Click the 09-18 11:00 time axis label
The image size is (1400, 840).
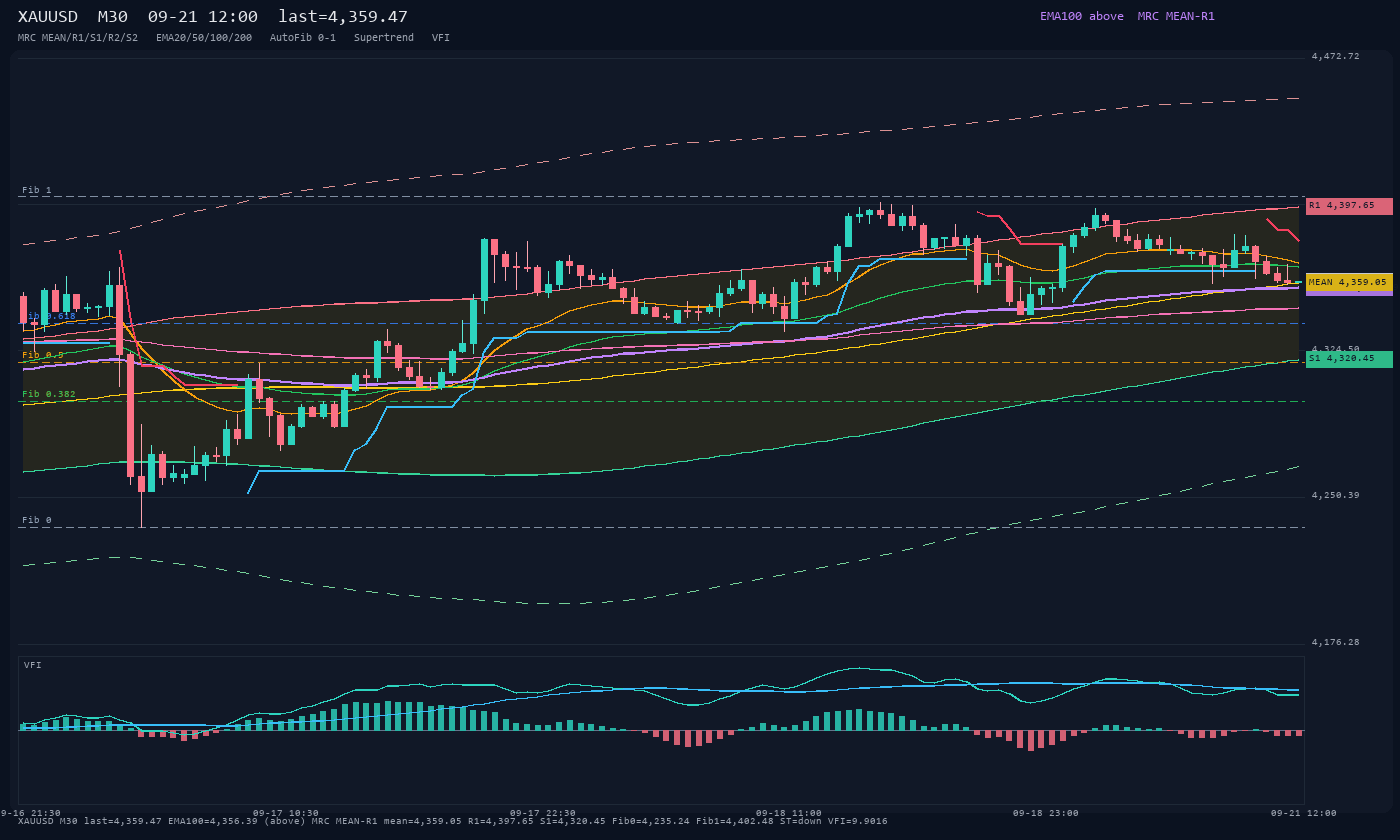tap(789, 813)
